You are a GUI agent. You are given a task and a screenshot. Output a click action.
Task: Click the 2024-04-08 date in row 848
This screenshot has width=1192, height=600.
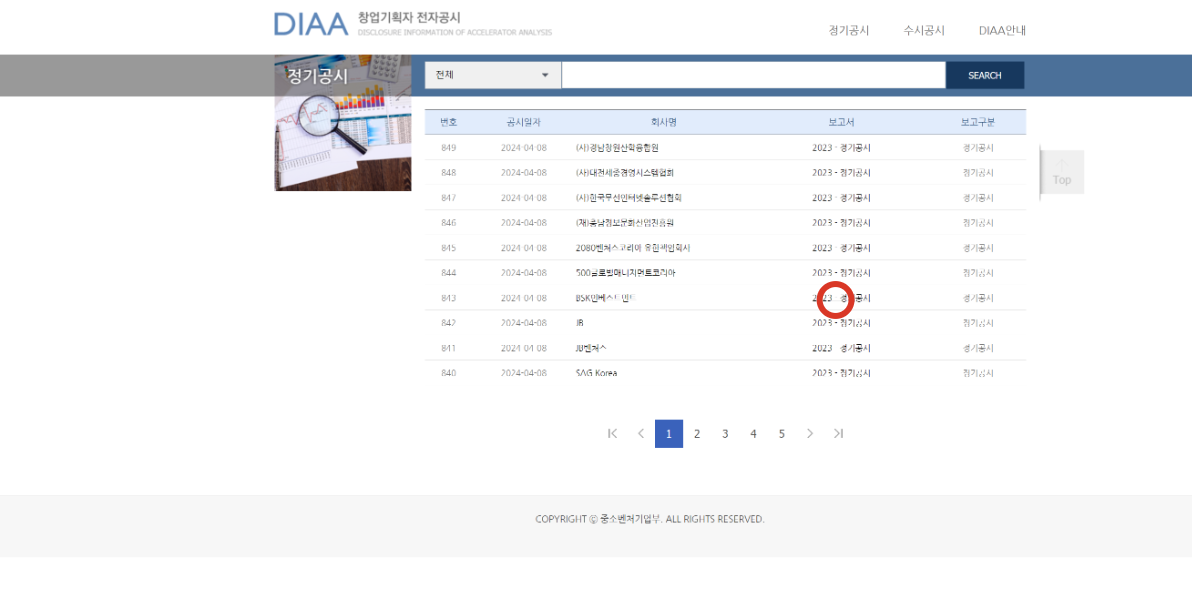[x=524, y=173]
